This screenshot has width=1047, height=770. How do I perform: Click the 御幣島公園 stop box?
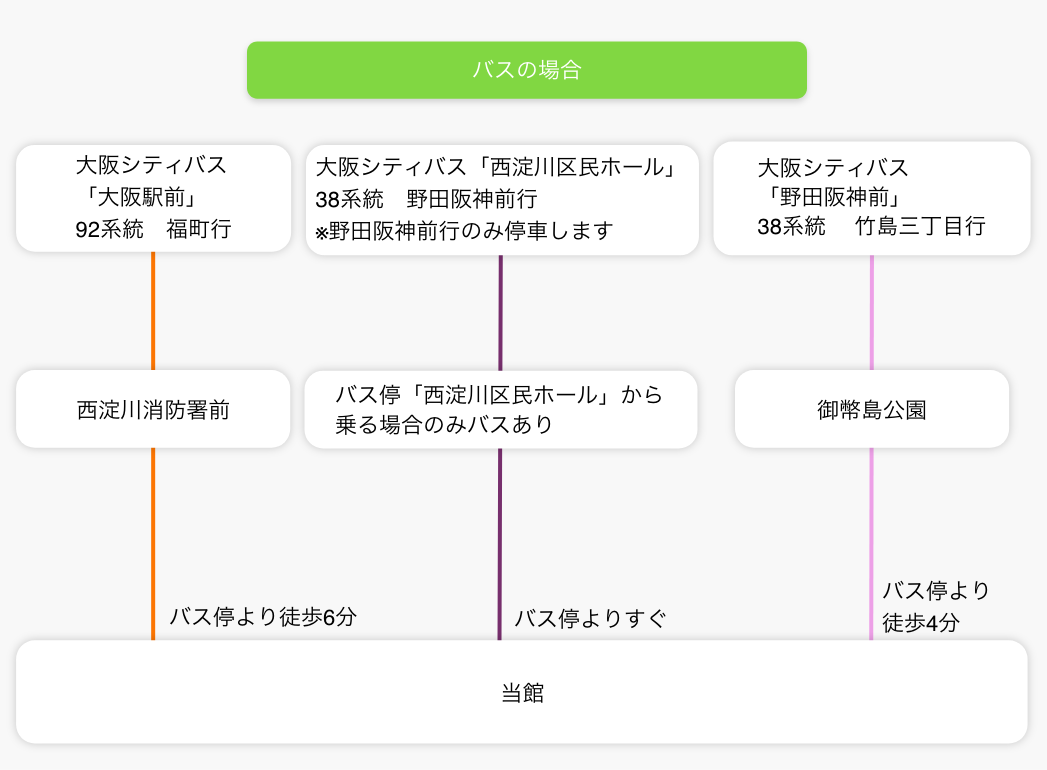pos(871,409)
